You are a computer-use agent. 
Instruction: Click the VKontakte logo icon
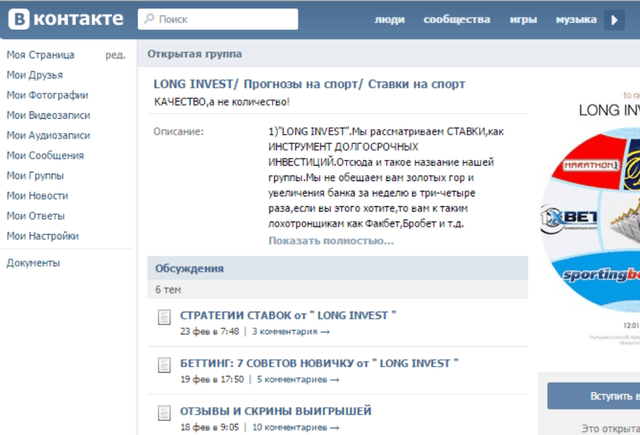19,19
